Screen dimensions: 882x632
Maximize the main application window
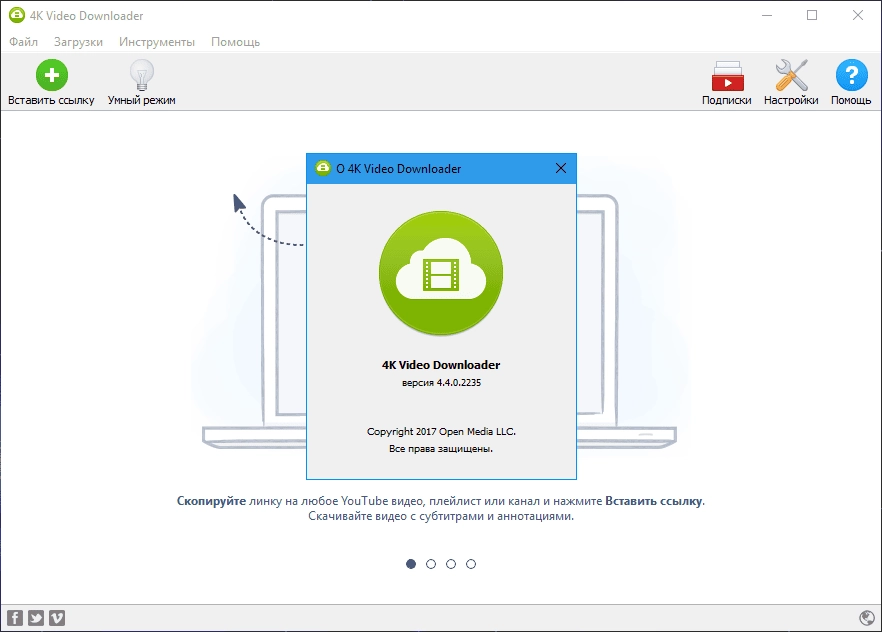tap(812, 15)
